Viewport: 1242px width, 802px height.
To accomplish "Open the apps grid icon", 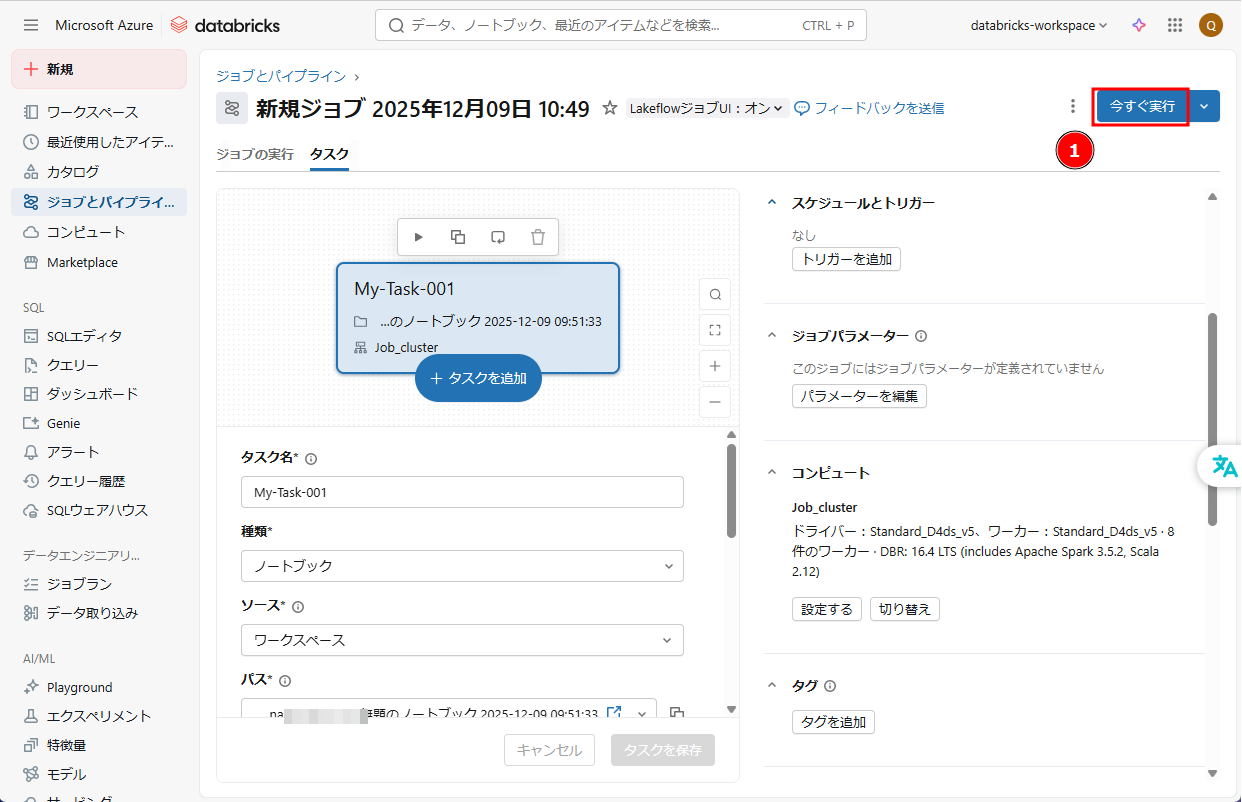I will (1175, 25).
